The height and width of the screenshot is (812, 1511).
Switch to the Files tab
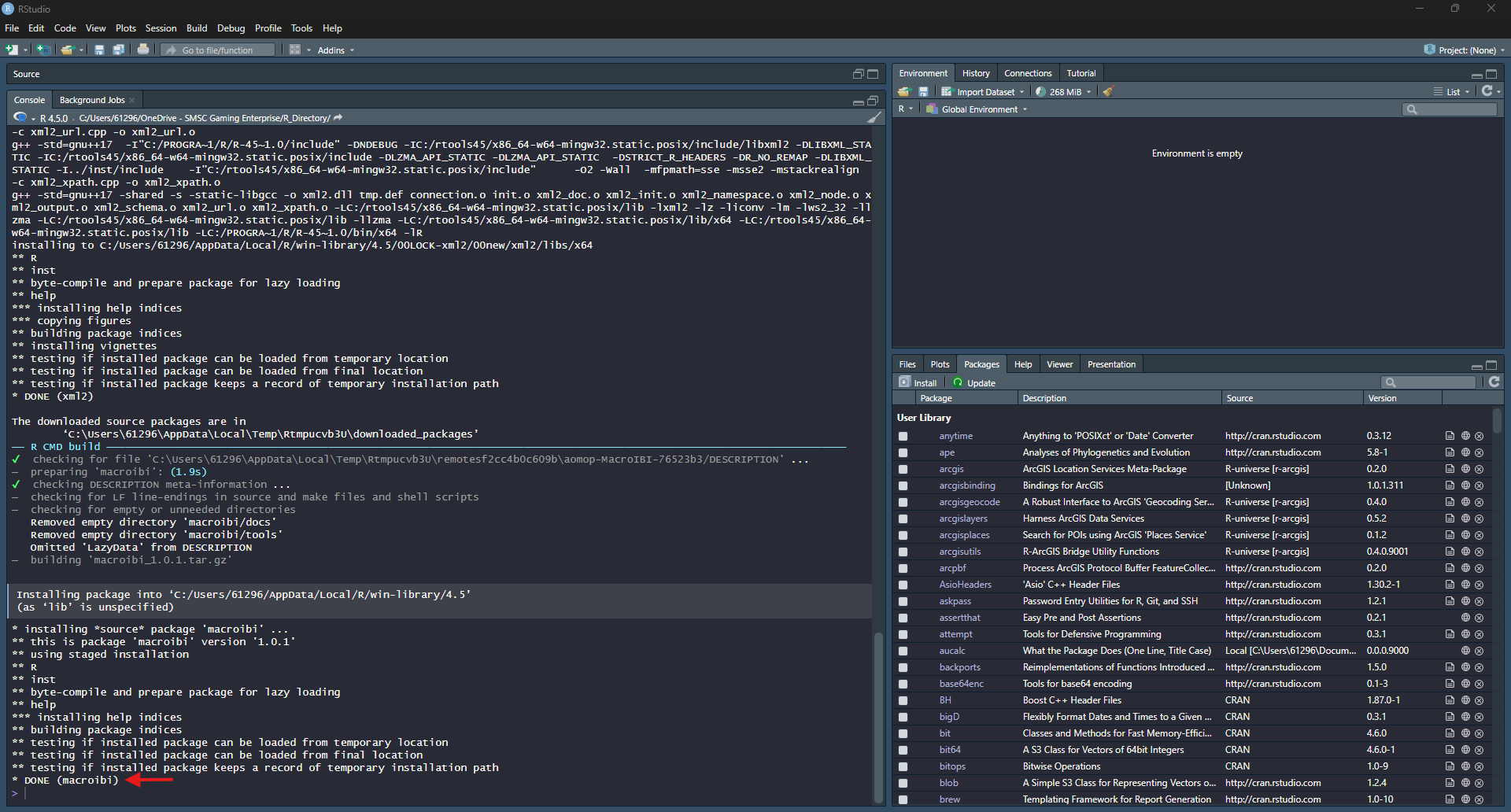click(x=907, y=364)
